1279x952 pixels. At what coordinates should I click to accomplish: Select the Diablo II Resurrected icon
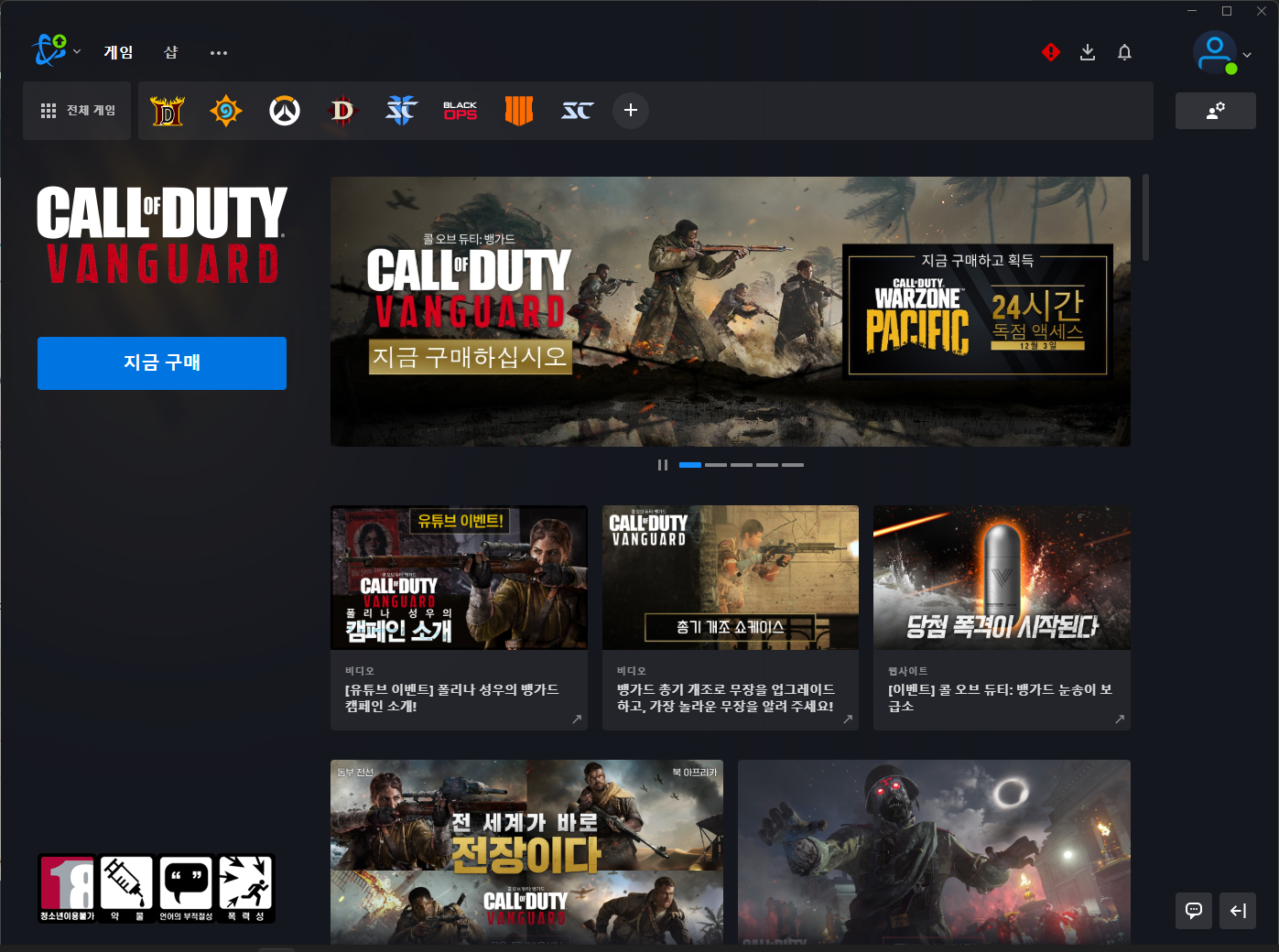[168, 111]
